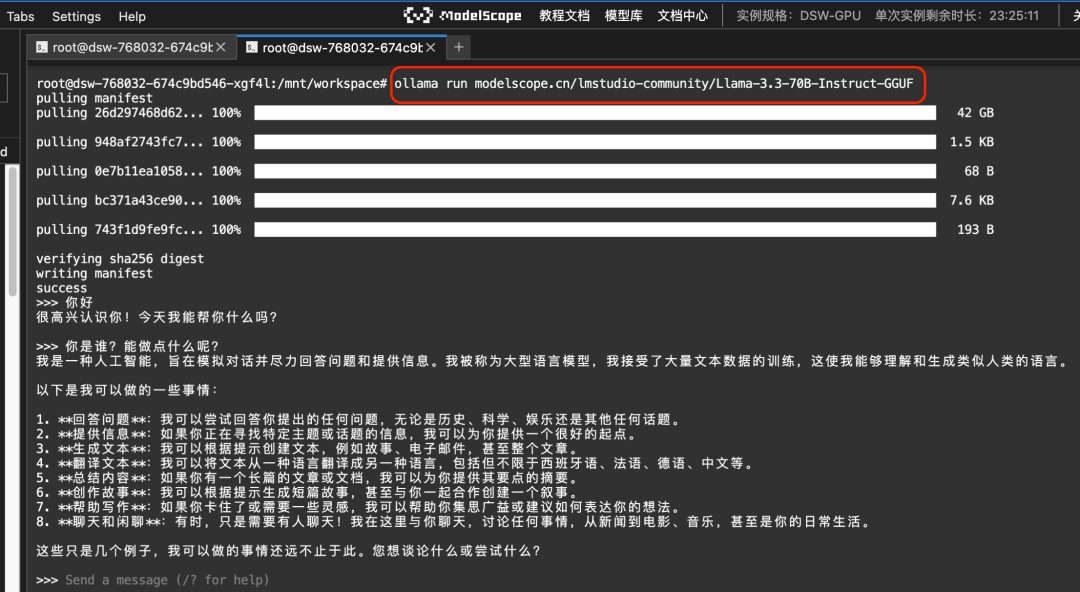1080x592 pixels.
Task: Click the '>>> 你好' prompt line
Action: [64, 303]
